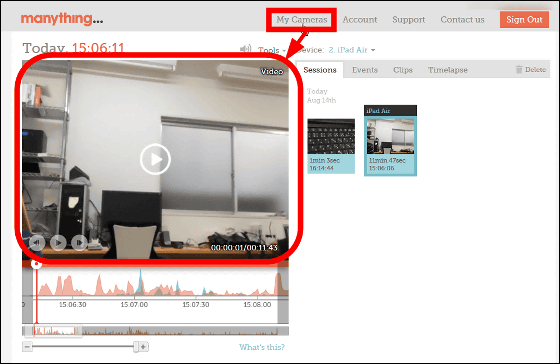Toggle the speaker sound icon
Image resolution: width=560 pixels, height=364 pixels.
(245, 49)
